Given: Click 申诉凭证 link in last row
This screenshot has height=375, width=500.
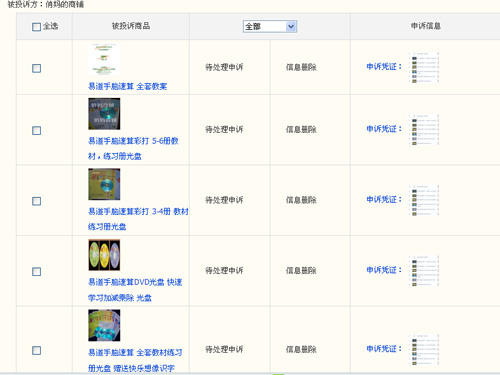Looking at the screenshot, I should pos(384,349).
